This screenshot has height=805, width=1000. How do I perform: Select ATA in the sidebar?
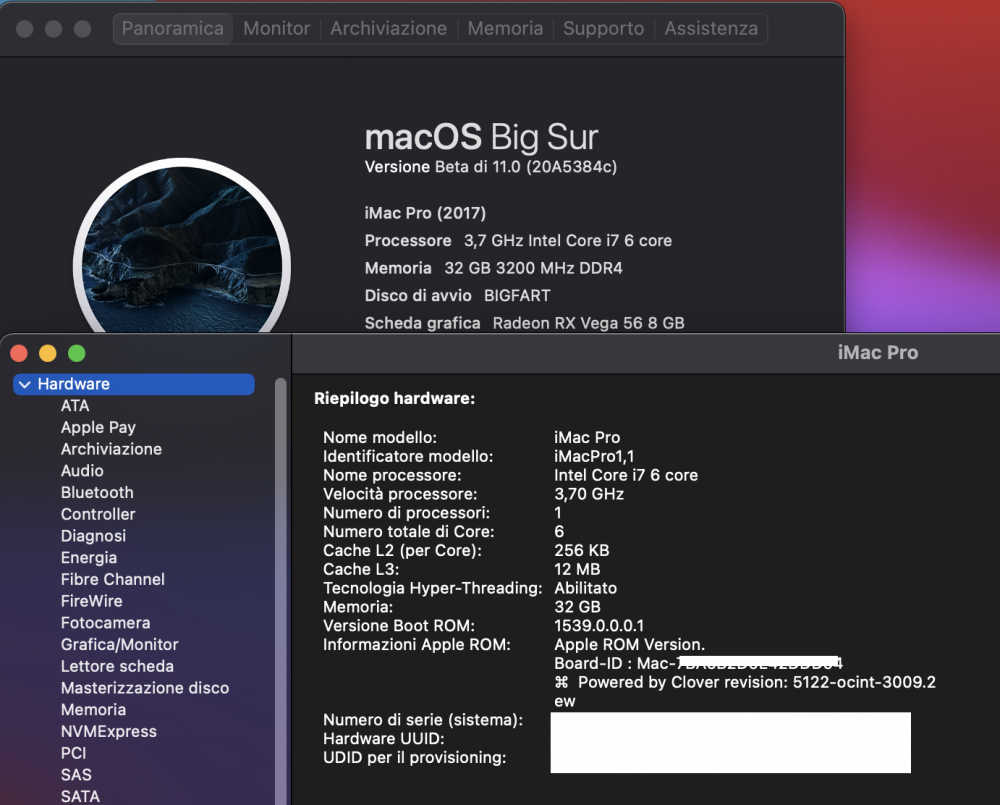[75, 406]
